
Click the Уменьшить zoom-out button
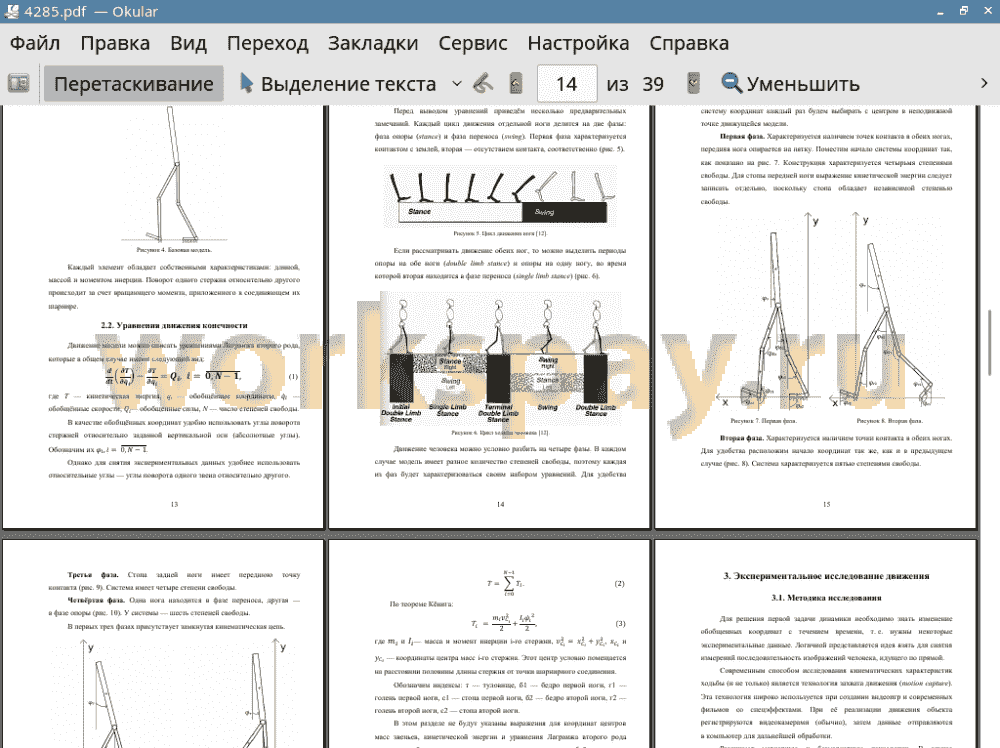coord(790,84)
